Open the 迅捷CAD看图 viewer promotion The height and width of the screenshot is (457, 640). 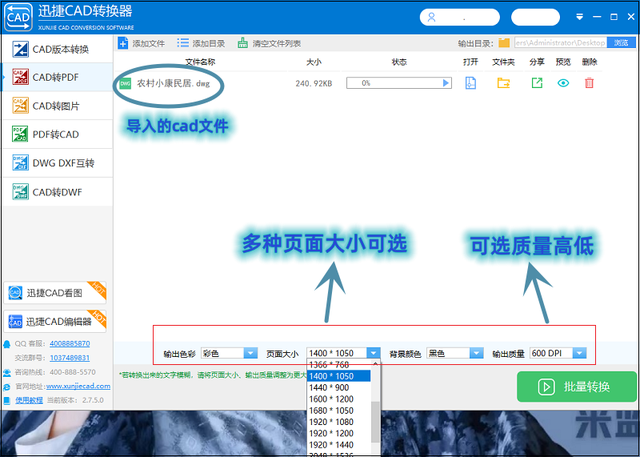(55, 293)
